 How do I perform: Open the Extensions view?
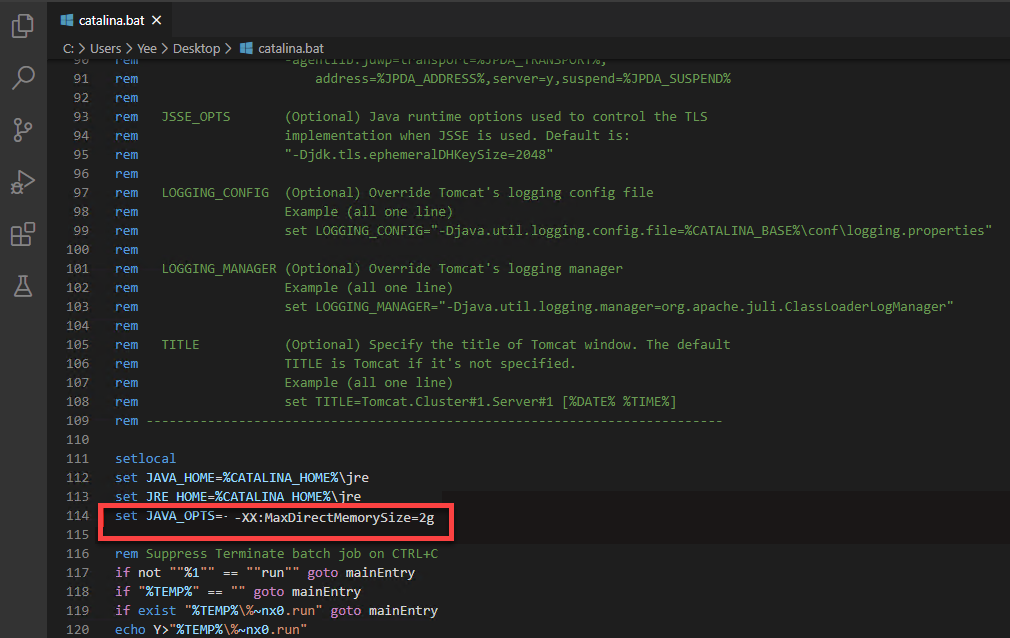click(23, 235)
